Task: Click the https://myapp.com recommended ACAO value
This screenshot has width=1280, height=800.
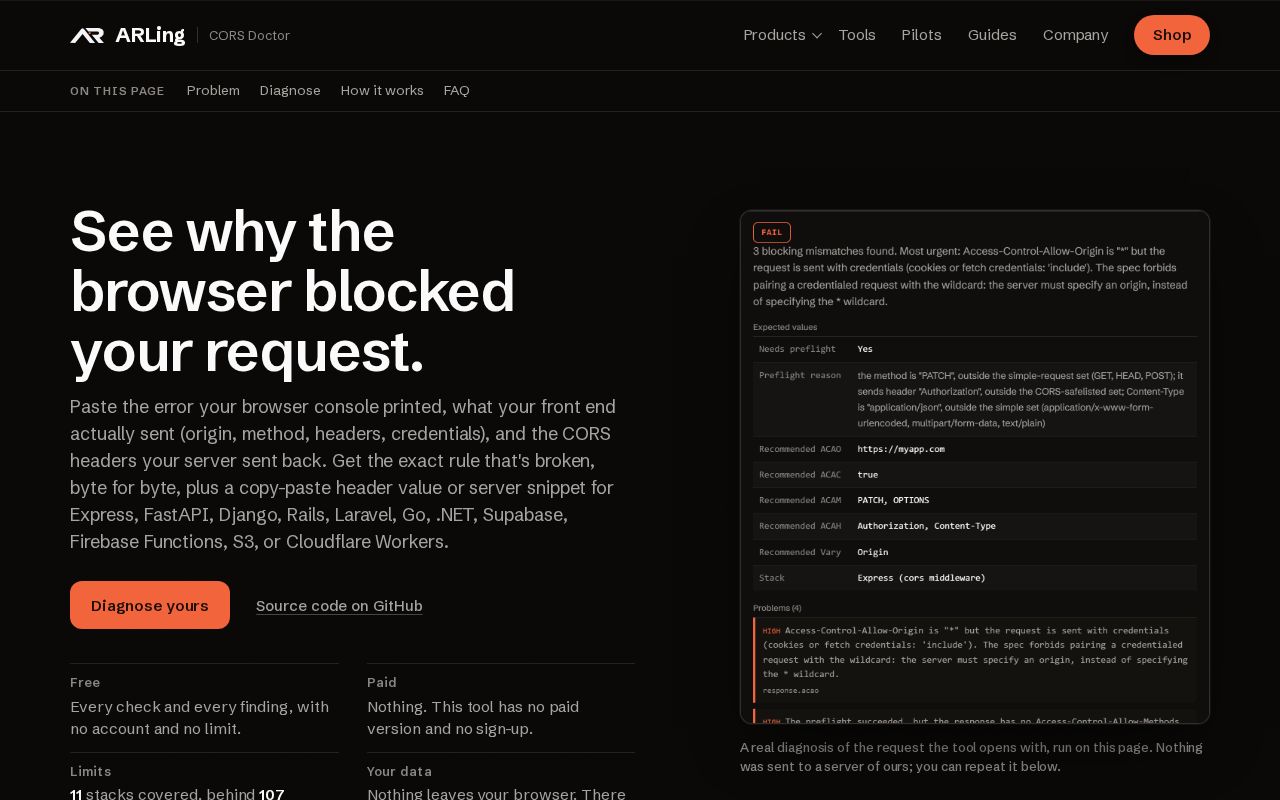Action: (x=901, y=449)
